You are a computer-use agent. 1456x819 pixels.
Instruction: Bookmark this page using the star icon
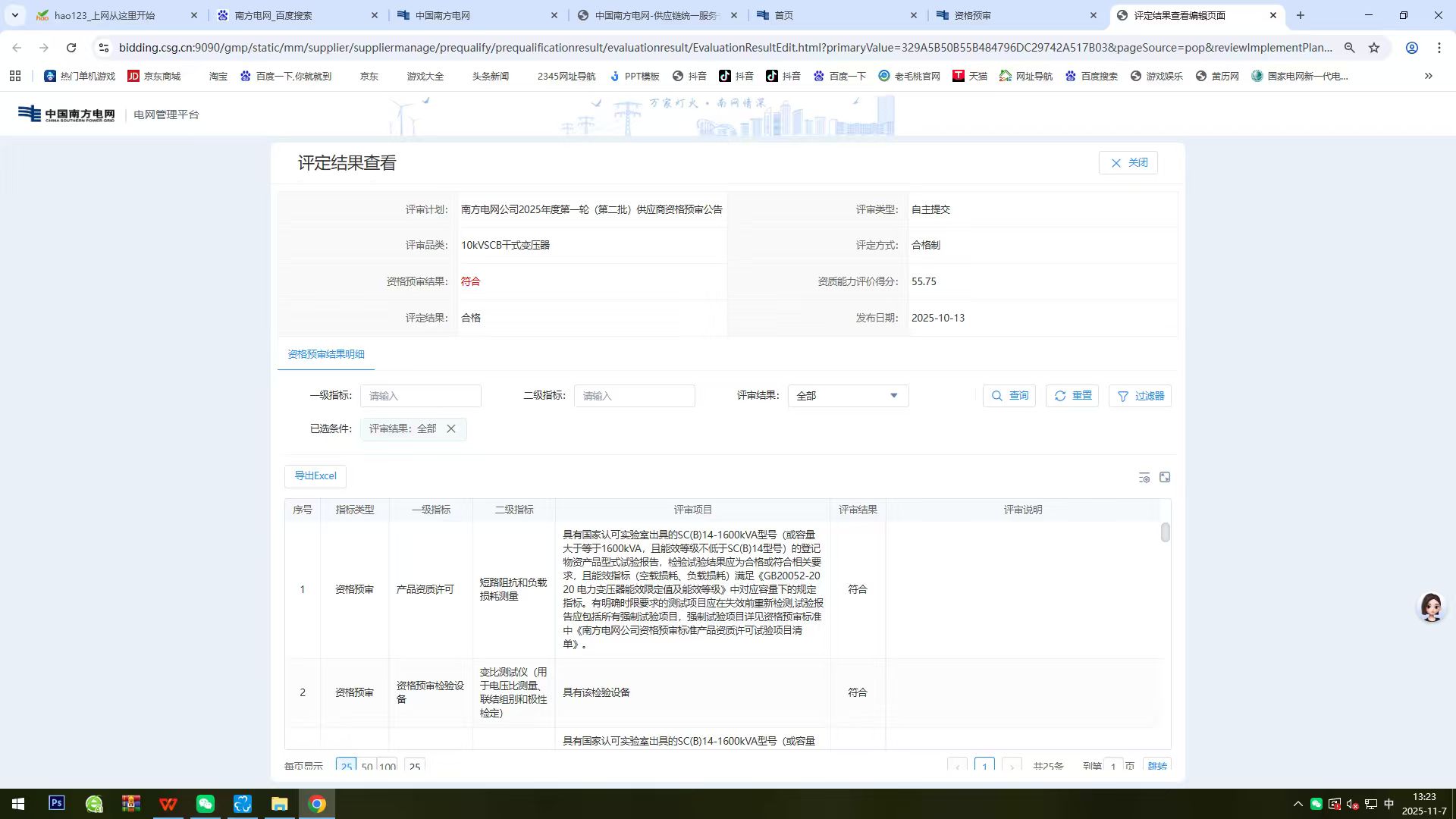point(1373,47)
